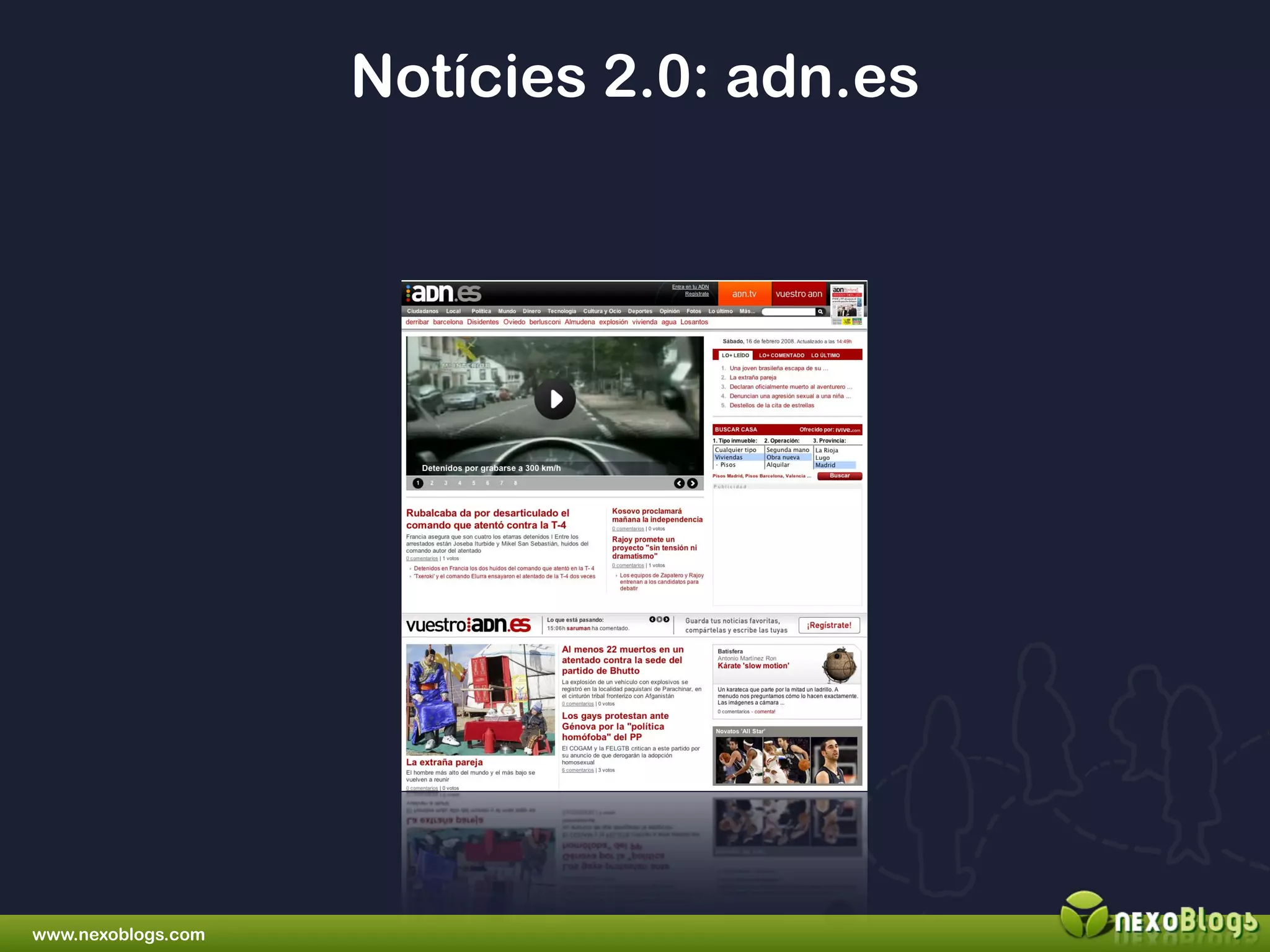The width and height of the screenshot is (1270, 952).
Task: Click the next arrow under the video carousel
Action: pos(692,483)
